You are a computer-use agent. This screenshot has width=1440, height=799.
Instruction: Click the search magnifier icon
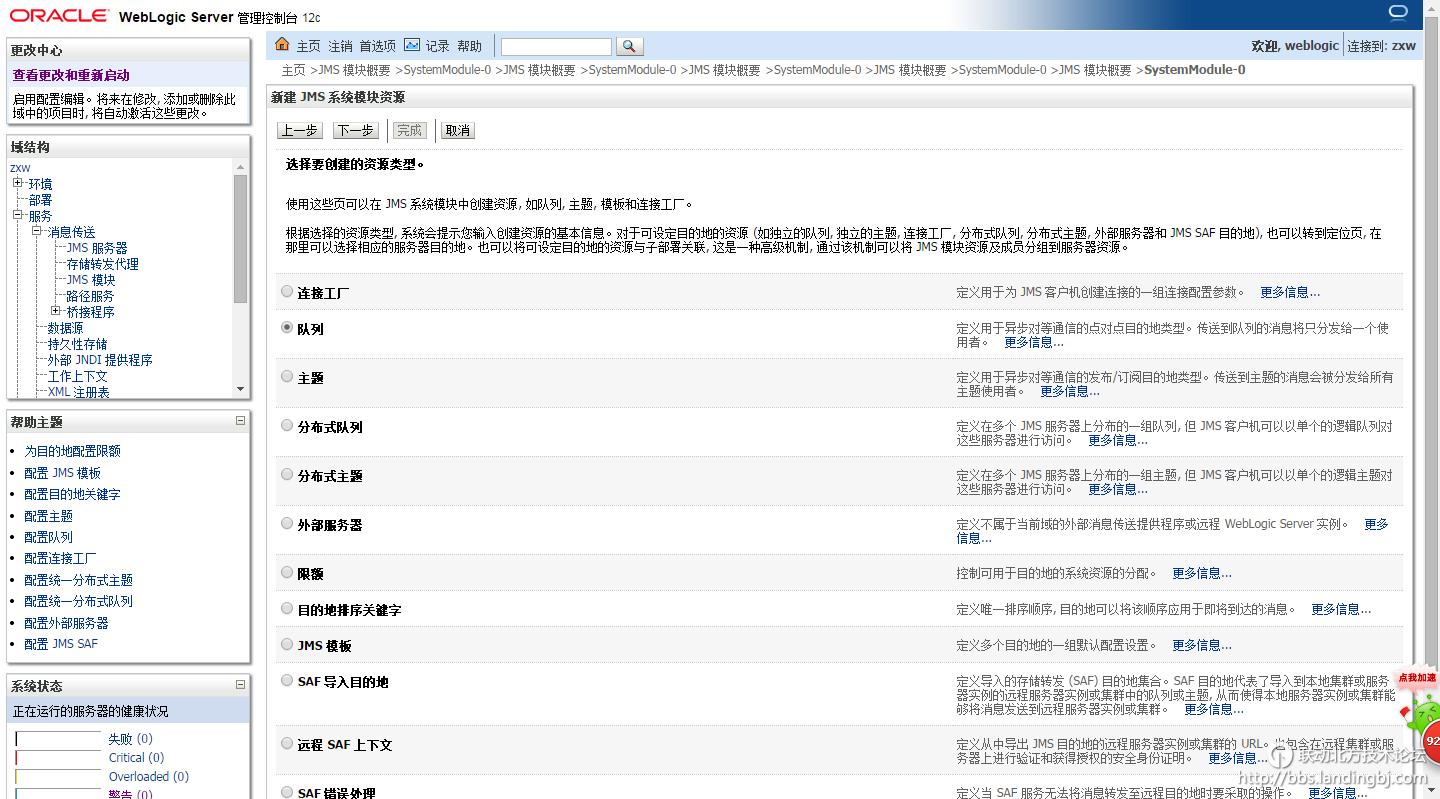[x=630, y=45]
